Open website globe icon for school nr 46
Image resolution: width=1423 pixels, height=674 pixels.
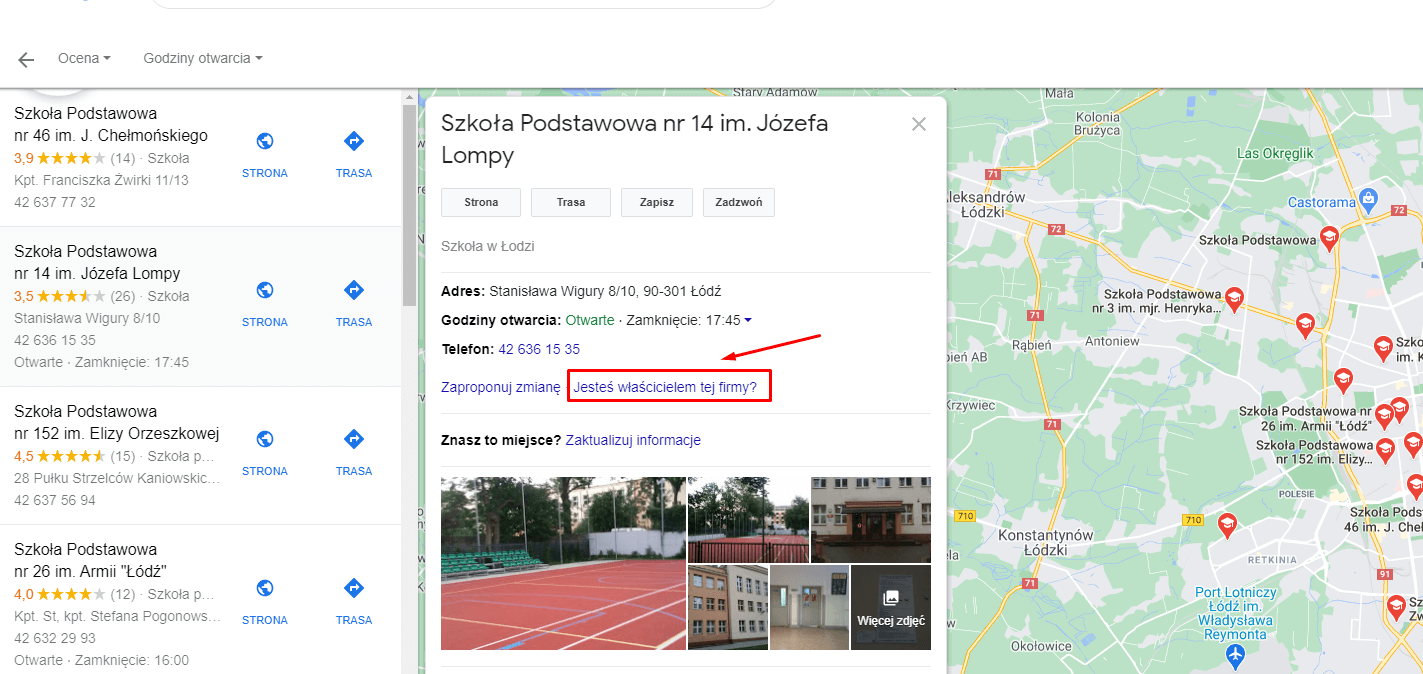click(x=265, y=141)
